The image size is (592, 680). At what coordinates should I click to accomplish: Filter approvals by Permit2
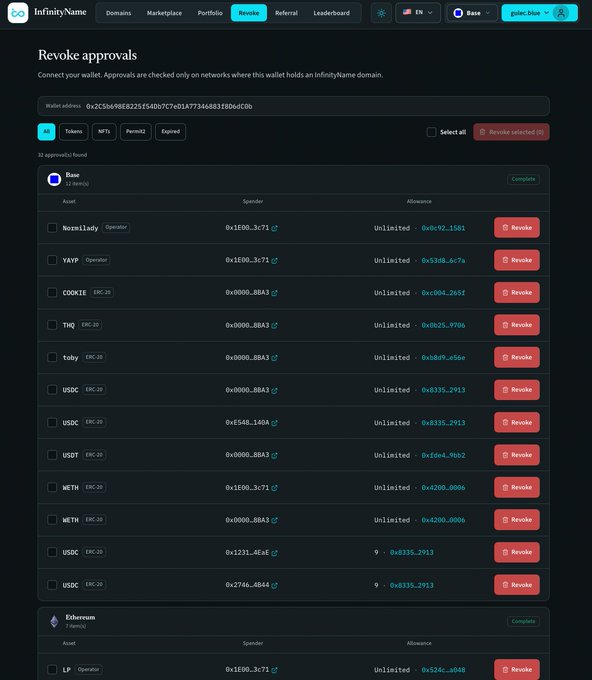(136, 131)
